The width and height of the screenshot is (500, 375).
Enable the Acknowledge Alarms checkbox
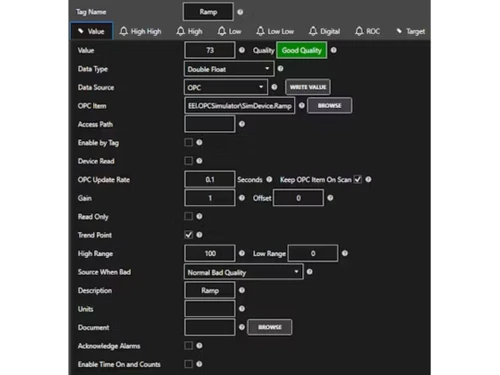pyautogui.click(x=188, y=346)
